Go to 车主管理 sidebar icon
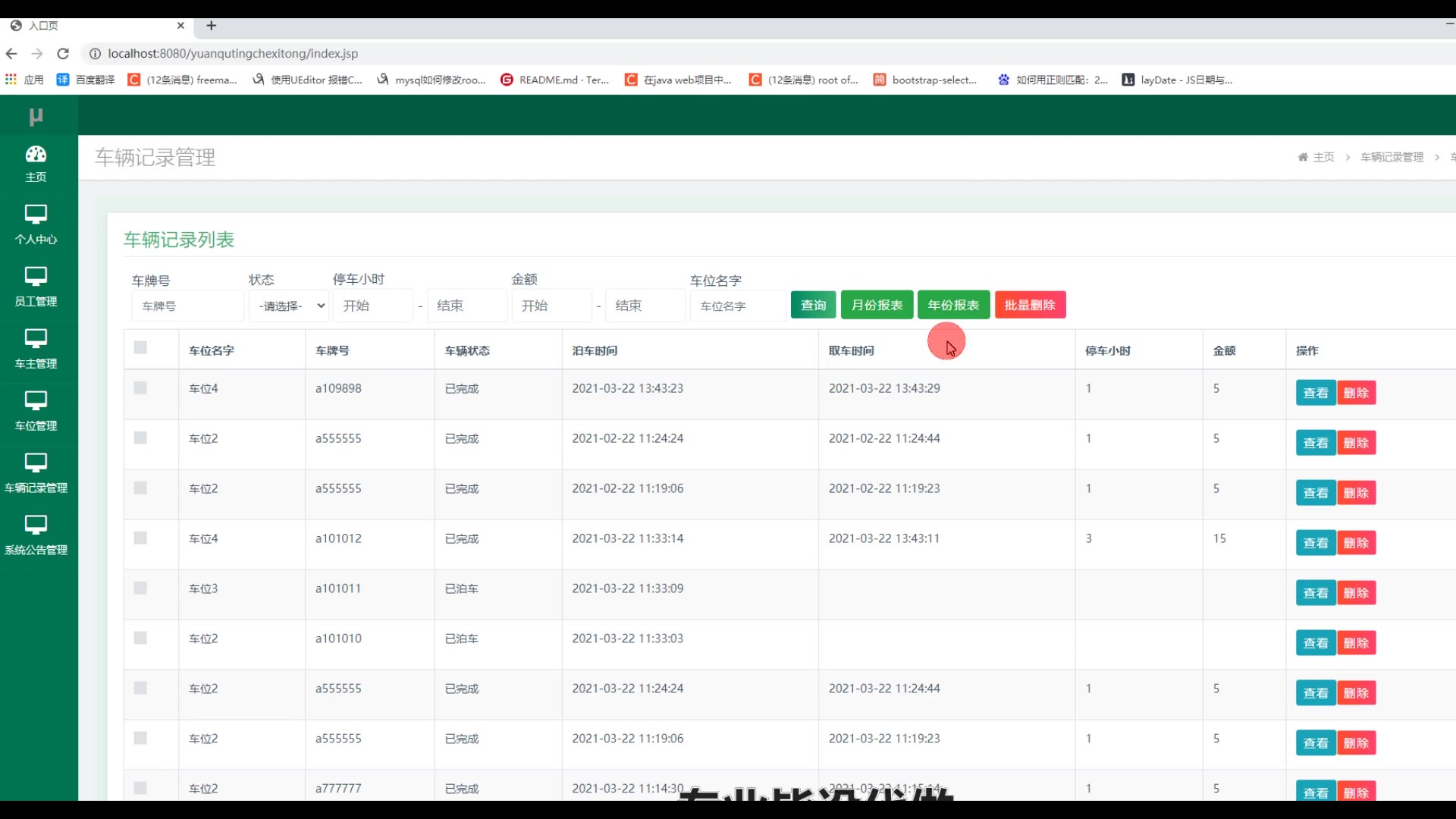The image size is (1456, 819). (x=36, y=339)
